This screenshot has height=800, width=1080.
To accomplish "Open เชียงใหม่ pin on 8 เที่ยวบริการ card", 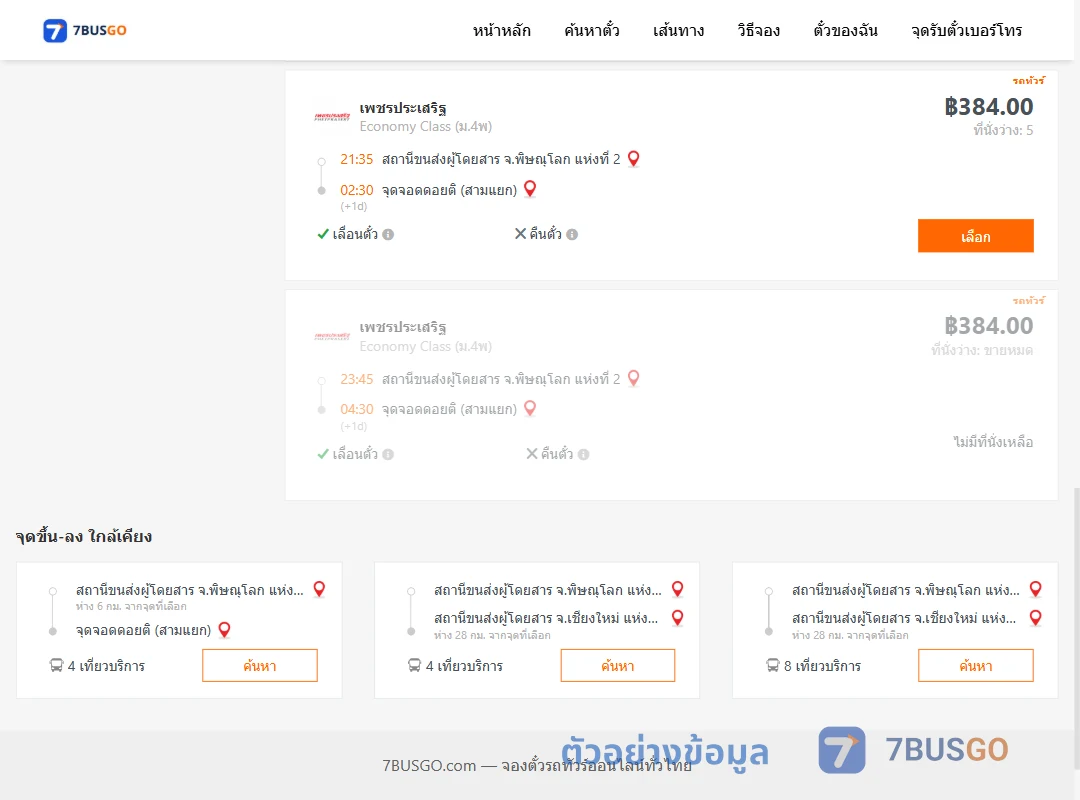I will tap(1035, 618).
